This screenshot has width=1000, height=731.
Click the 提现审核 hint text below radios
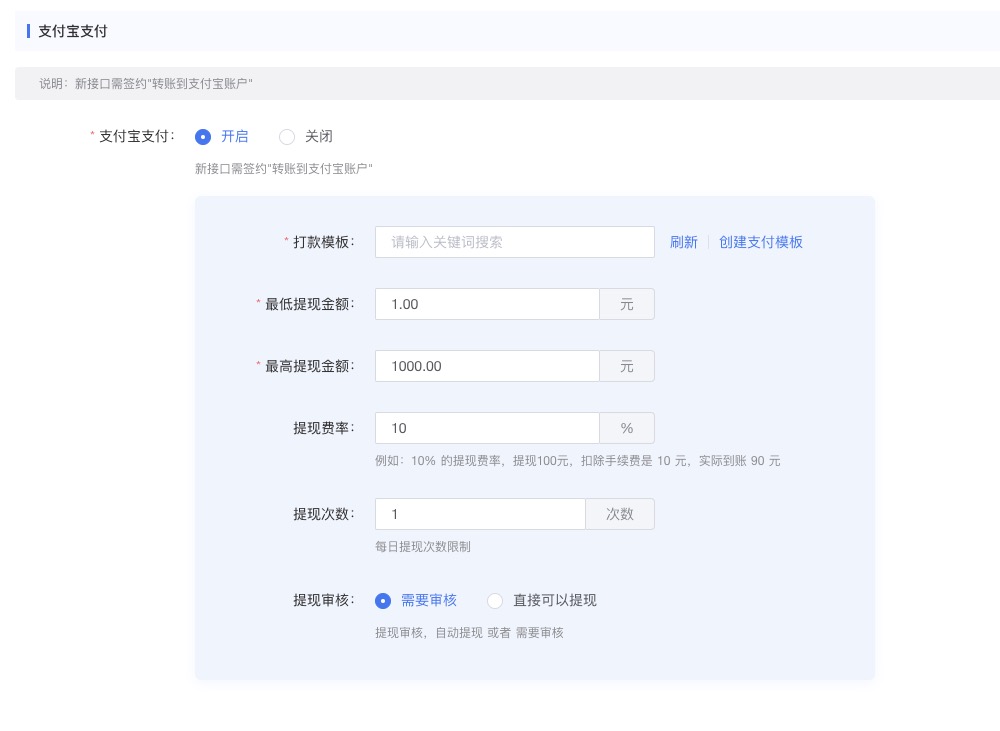pos(469,633)
